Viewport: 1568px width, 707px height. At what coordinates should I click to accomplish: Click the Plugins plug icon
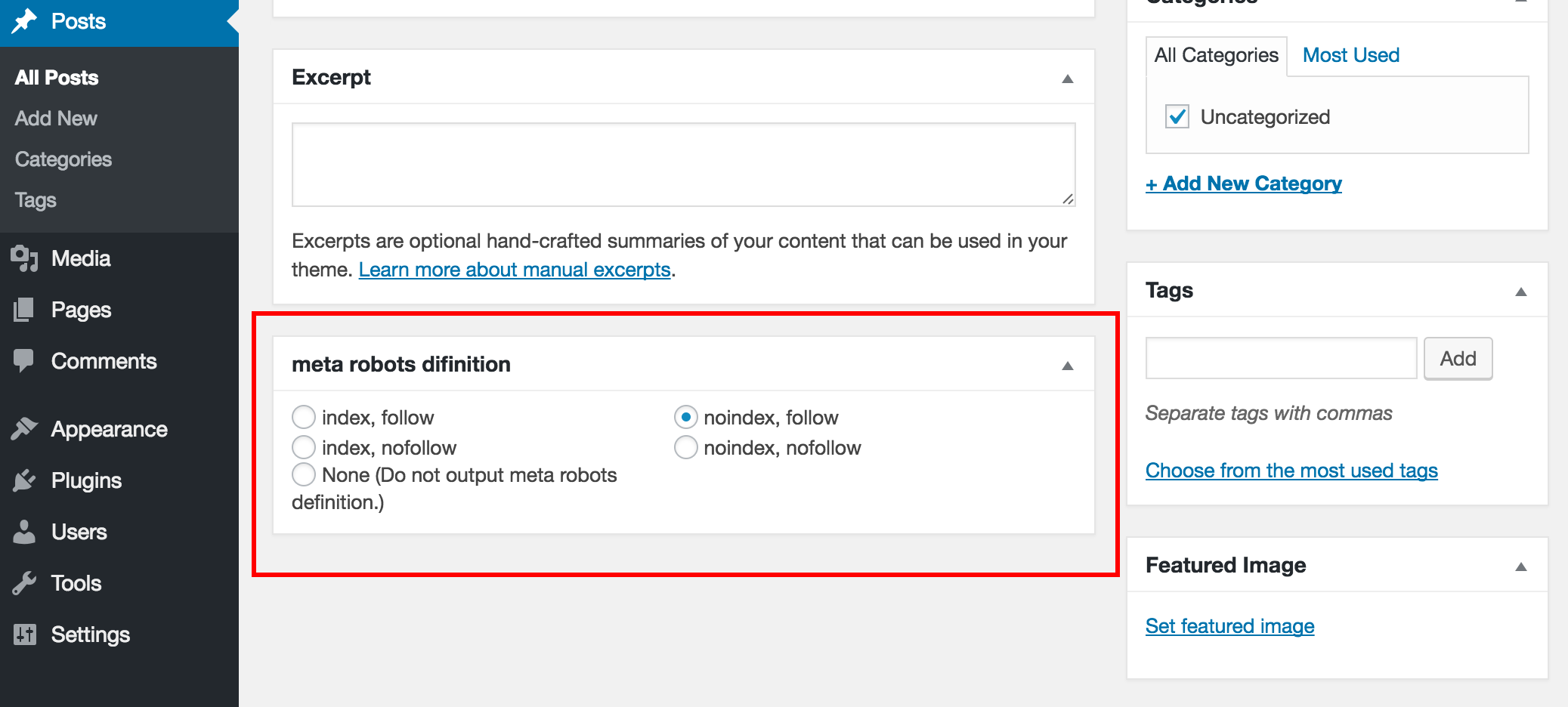(x=24, y=480)
